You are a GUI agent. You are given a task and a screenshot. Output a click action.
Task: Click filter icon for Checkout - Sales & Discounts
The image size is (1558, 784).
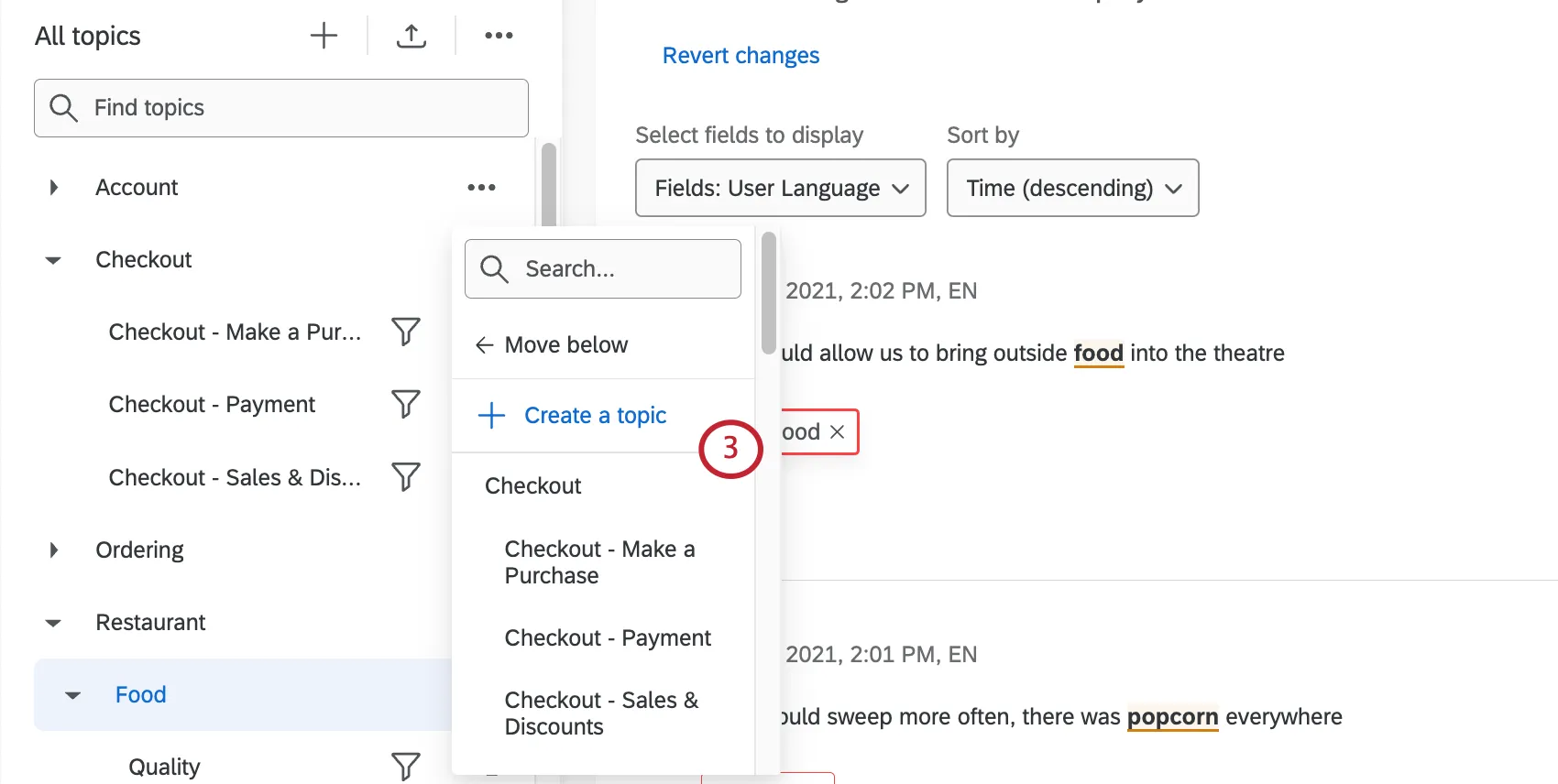pyautogui.click(x=405, y=477)
